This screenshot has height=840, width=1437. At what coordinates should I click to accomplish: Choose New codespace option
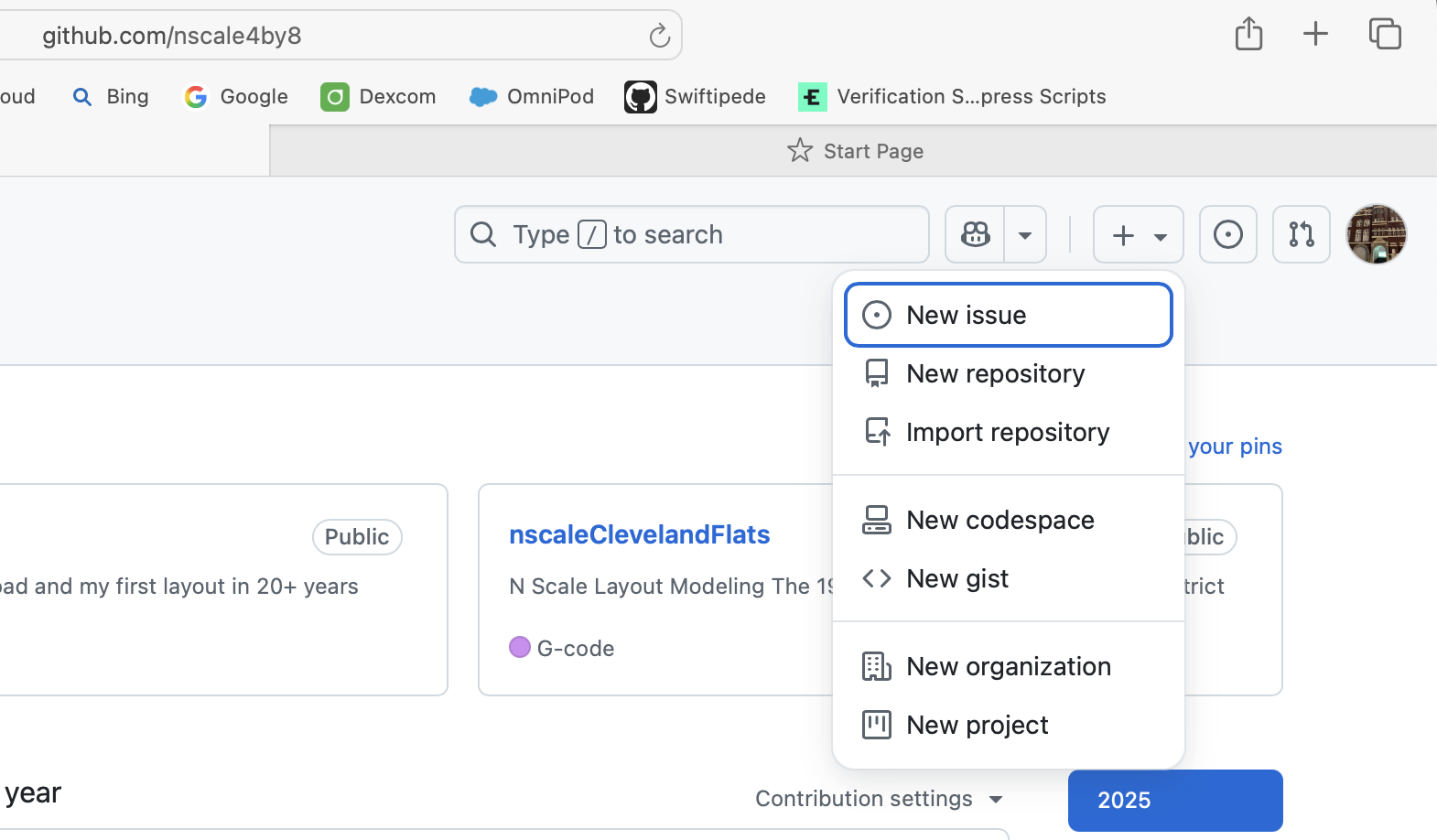pos(1009,520)
